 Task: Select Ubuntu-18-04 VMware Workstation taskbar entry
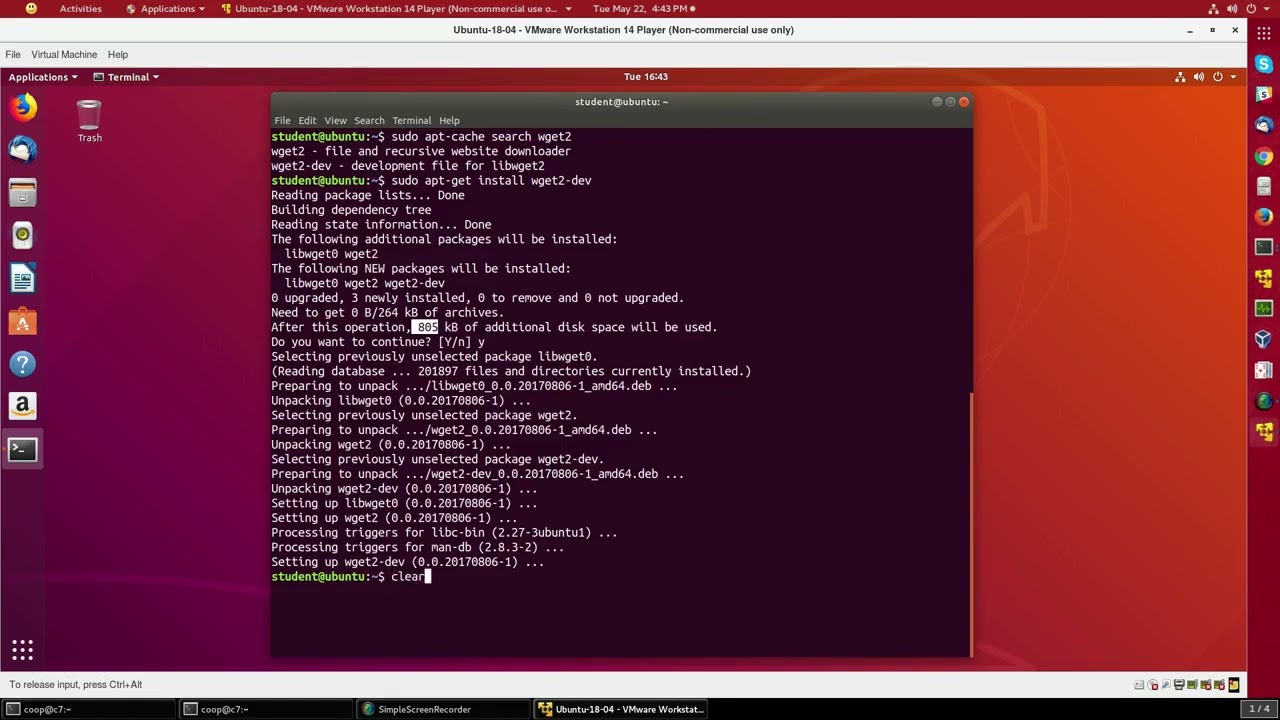pyautogui.click(x=620, y=709)
